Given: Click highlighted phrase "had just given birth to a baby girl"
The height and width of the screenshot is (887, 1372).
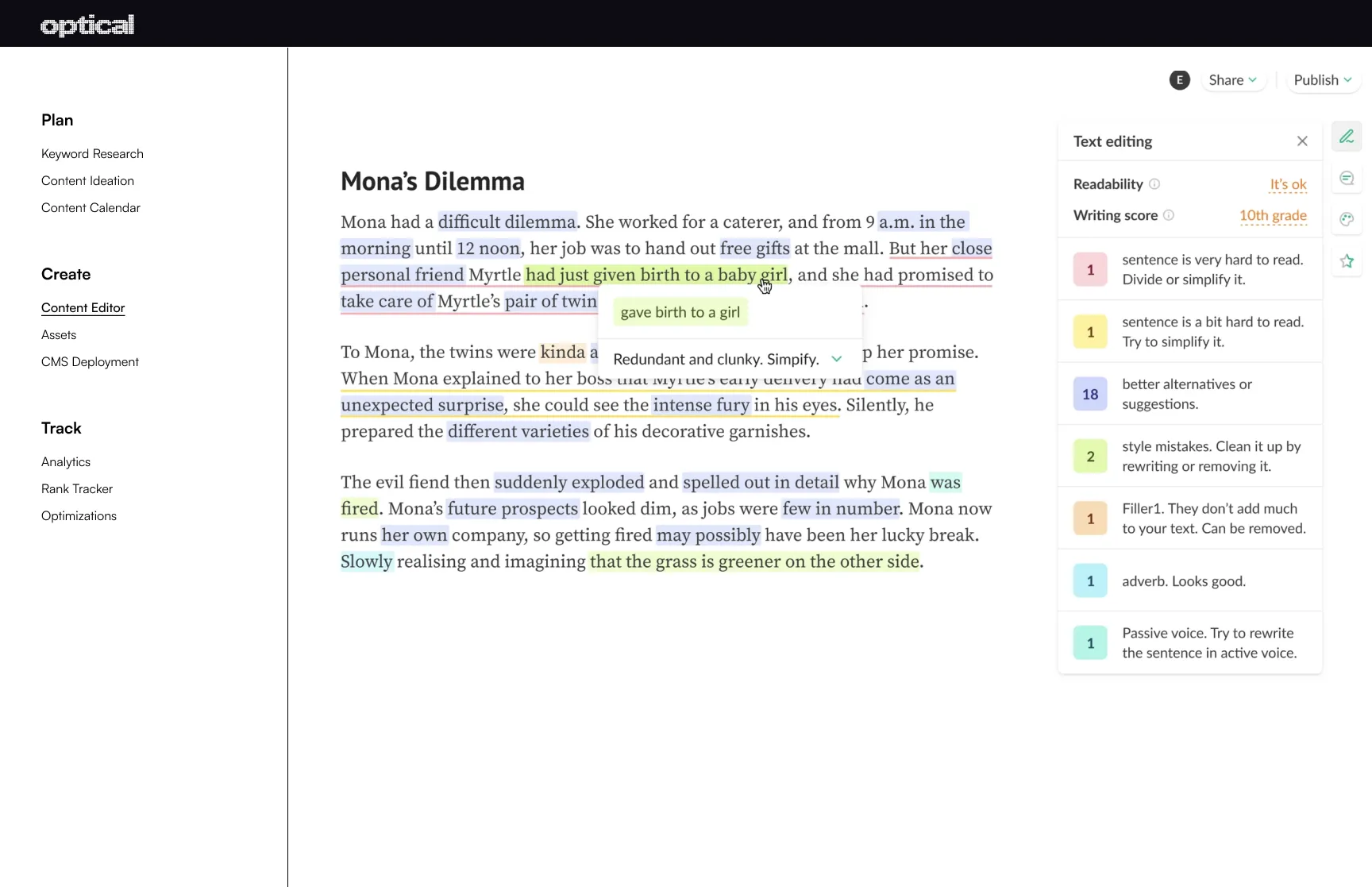Looking at the screenshot, I should (656, 275).
